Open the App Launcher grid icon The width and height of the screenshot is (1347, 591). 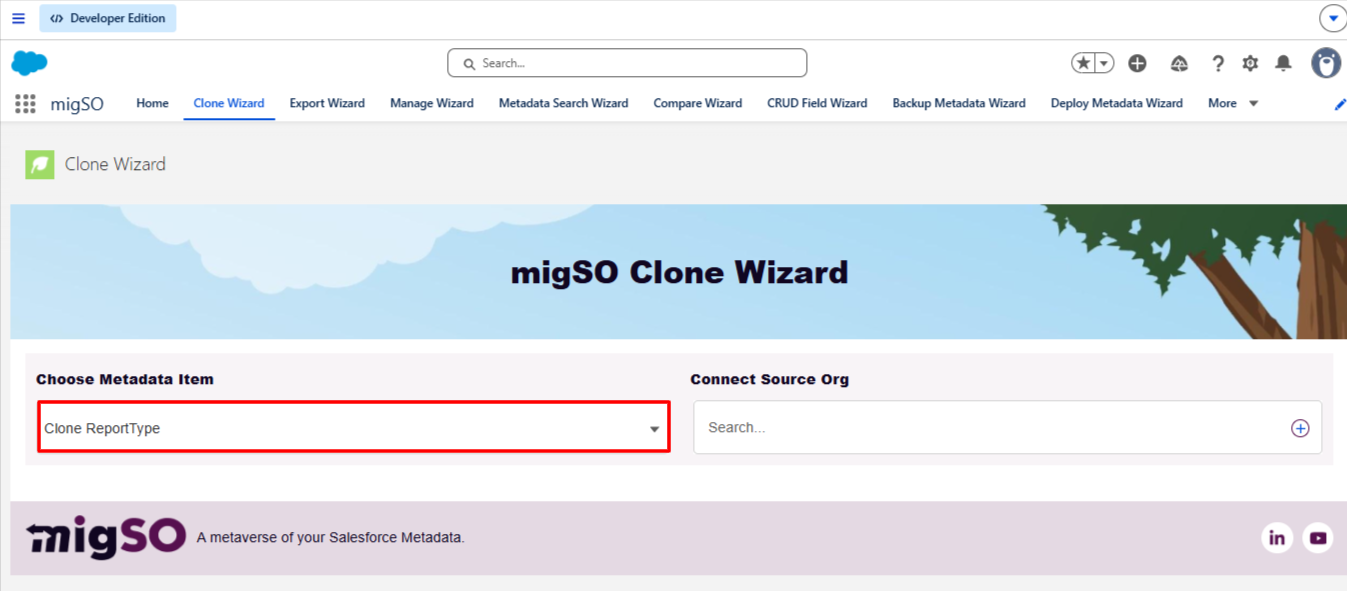tap(25, 103)
